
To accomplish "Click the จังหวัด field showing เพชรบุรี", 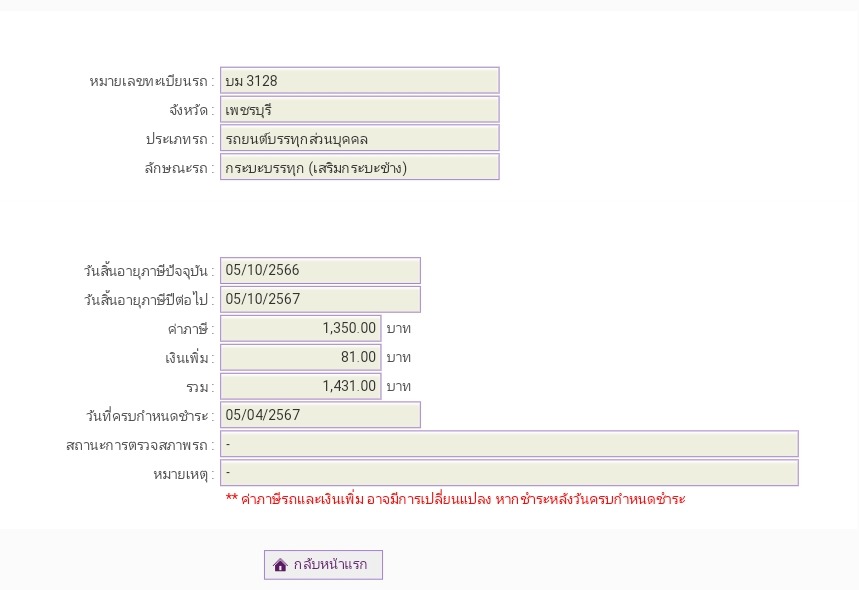I will (x=359, y=110).
